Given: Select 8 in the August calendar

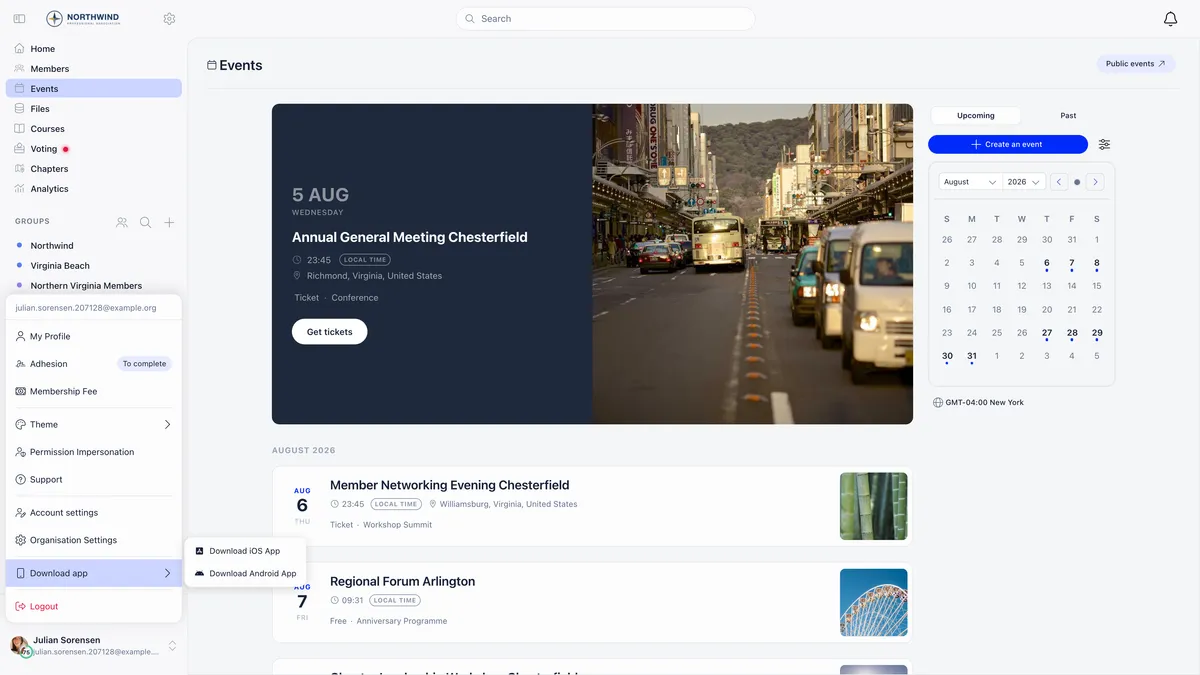Looking at the screenshot, I should pyautogui.click(x=1097, y=264).
